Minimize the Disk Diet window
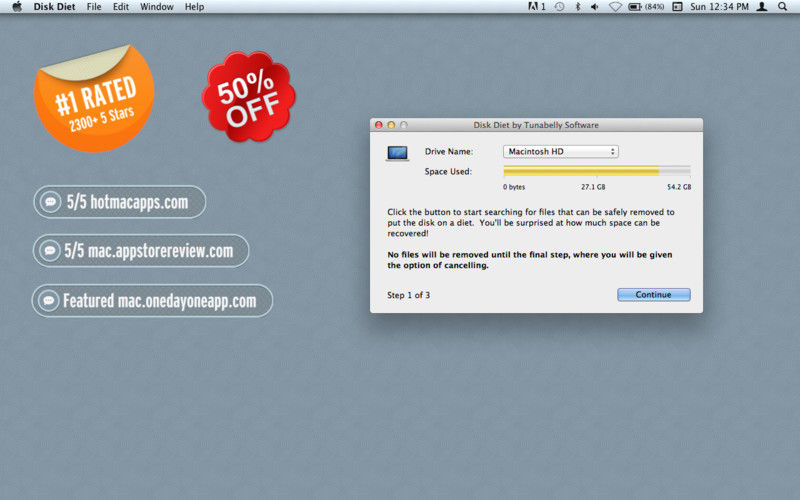 click(x=391, y=125)
